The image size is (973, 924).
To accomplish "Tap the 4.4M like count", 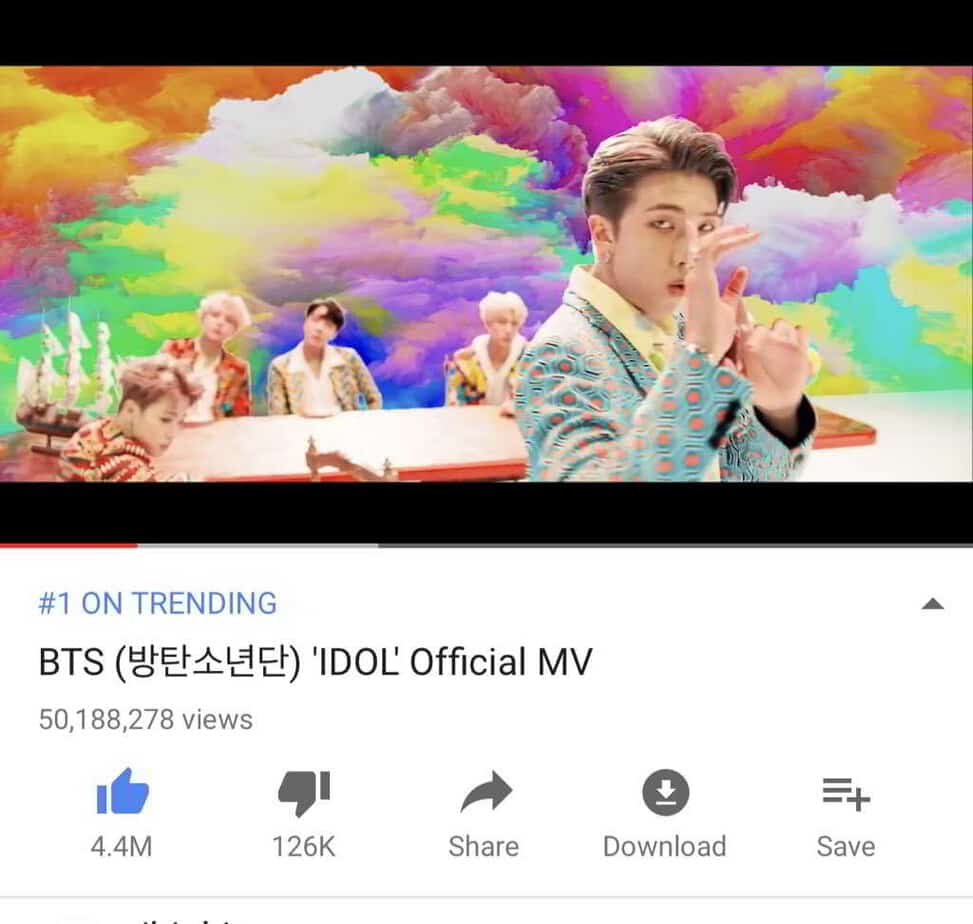I will [122, 846].
